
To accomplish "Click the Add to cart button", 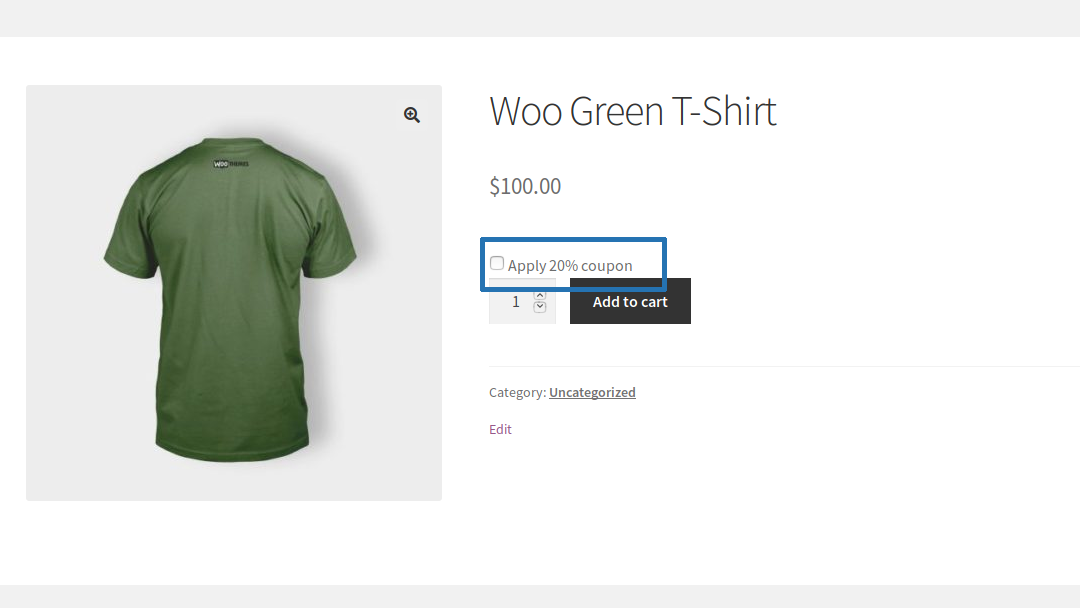I will coord(630,301).
